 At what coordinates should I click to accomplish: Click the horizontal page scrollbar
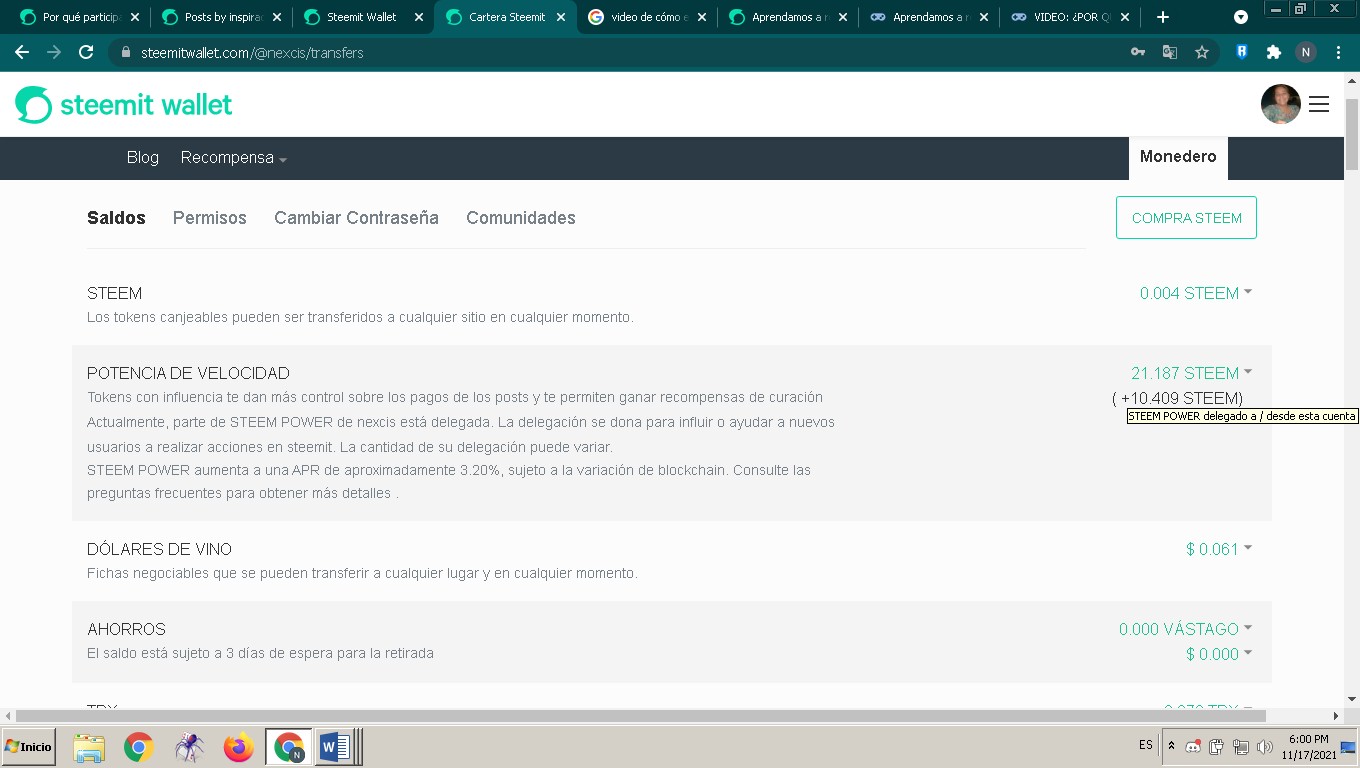[641, 716]
